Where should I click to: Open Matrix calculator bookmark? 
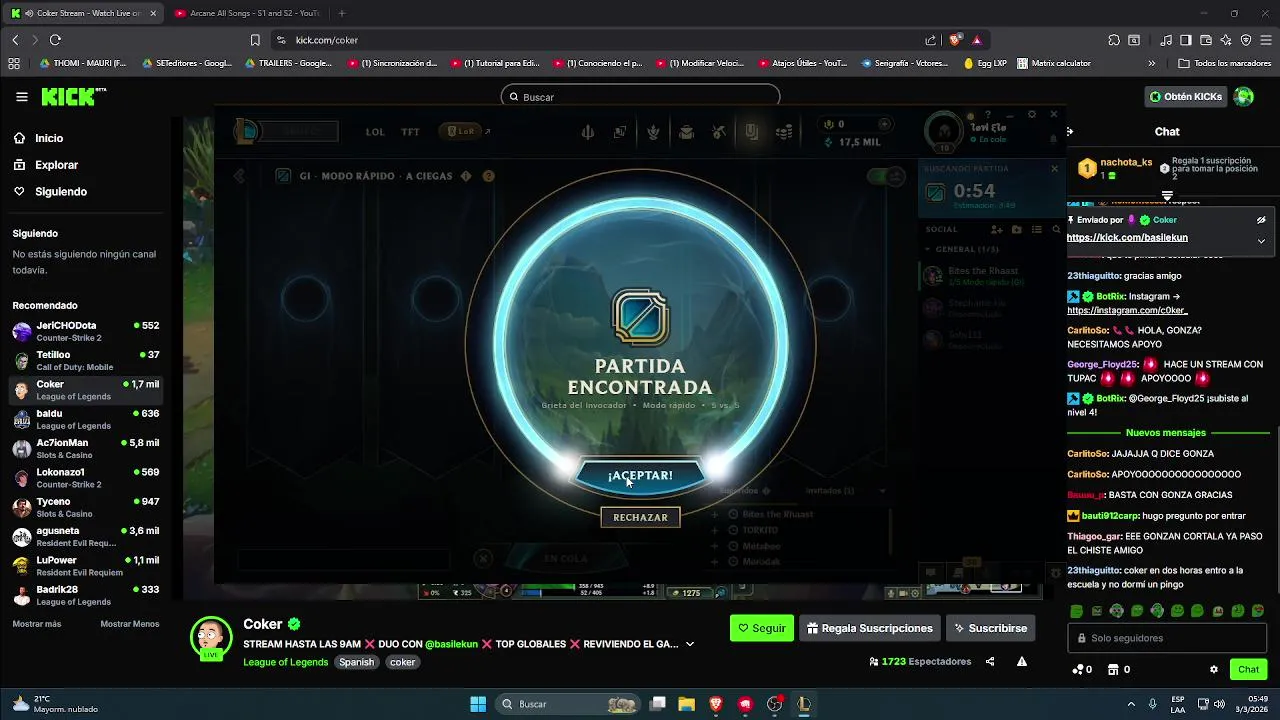[1054, 63]
